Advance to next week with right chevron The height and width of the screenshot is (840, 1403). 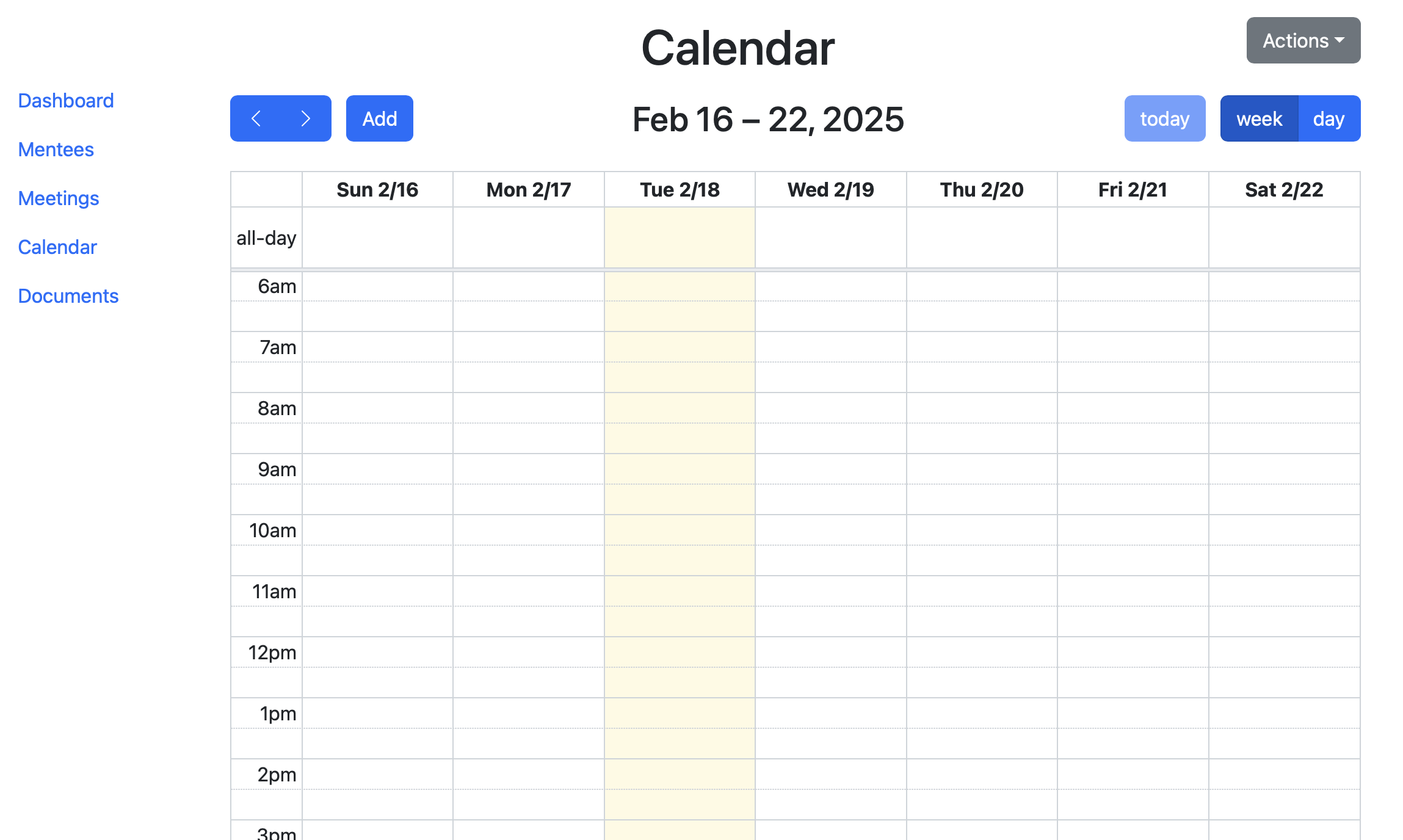(306, 118)
